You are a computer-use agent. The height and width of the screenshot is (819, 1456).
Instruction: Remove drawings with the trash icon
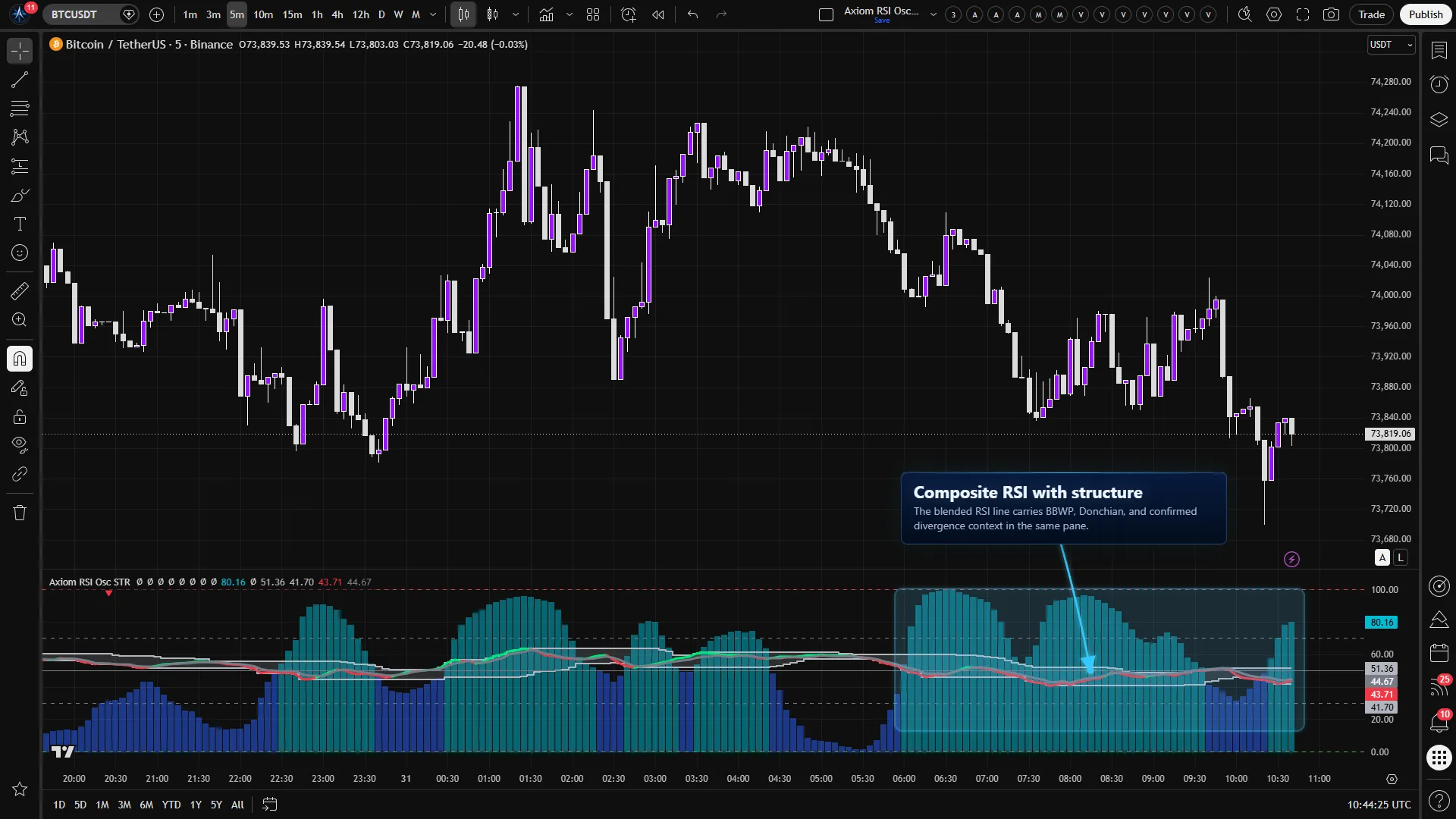(x=20, y=513)
